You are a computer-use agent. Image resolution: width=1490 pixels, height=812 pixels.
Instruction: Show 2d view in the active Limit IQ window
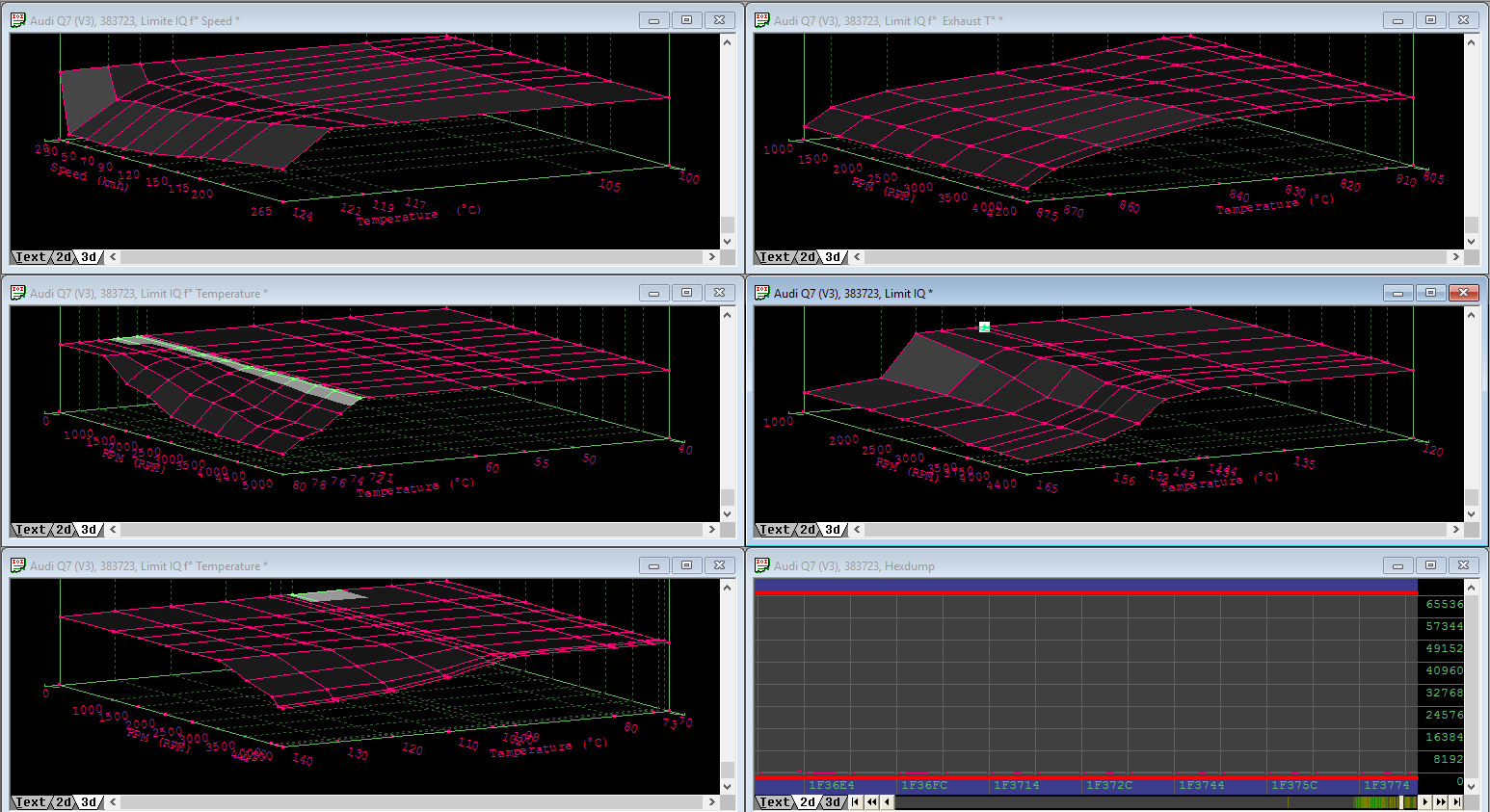coord(808,530)
